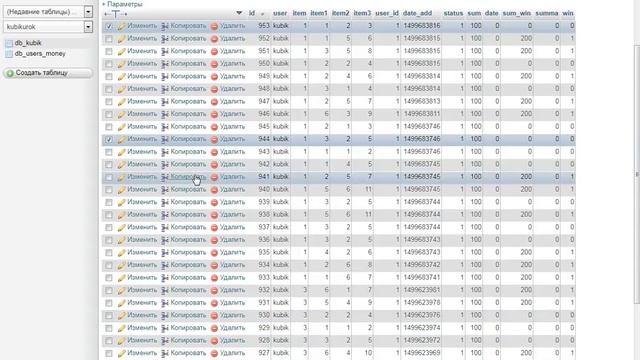Click the red delete icon for row 935

point(214,253)
